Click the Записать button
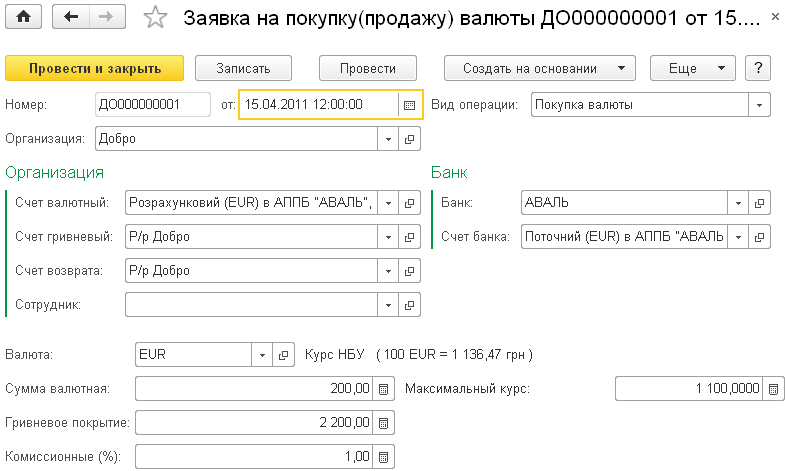The image size is (785, 471). 243,68
